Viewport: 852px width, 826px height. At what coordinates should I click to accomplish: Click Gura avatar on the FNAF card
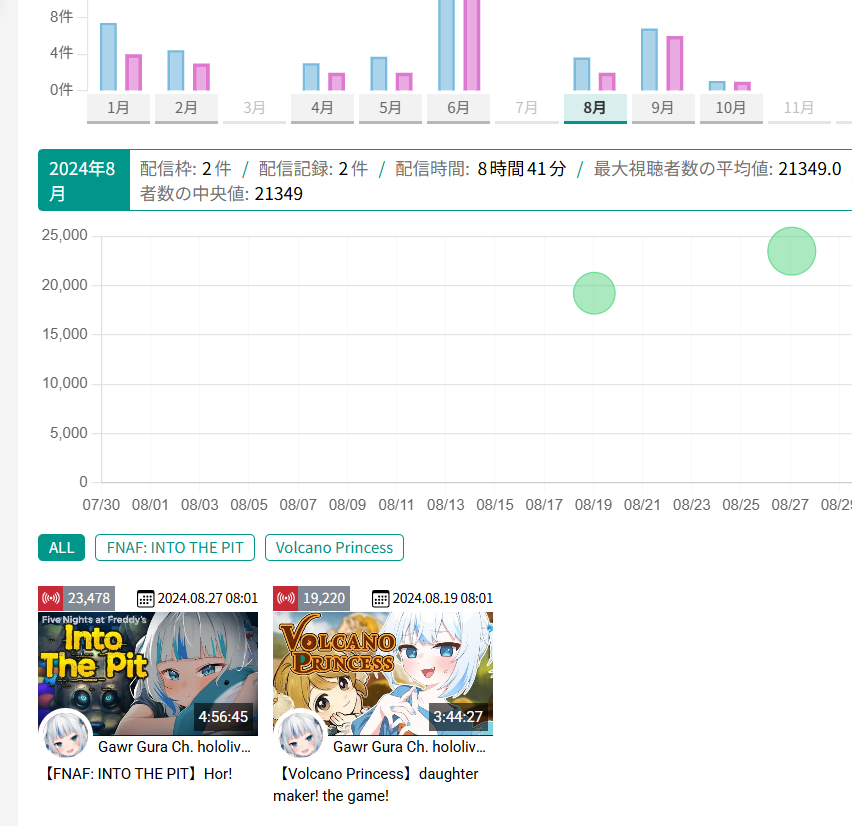click(x=66, y=735)
